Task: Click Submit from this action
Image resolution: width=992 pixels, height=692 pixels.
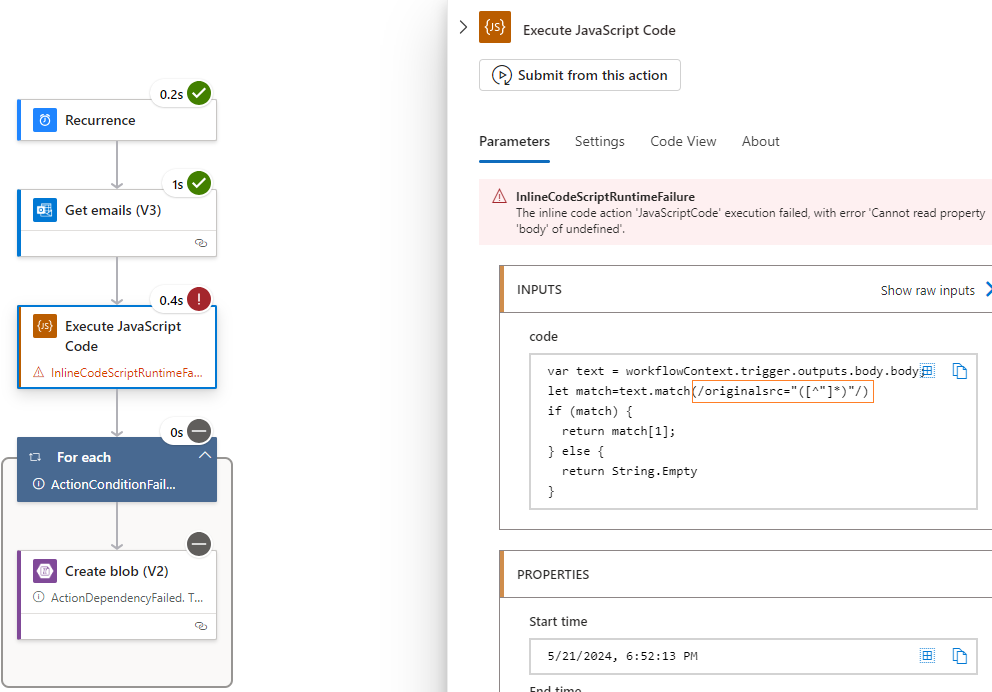Action: [579, 75]
